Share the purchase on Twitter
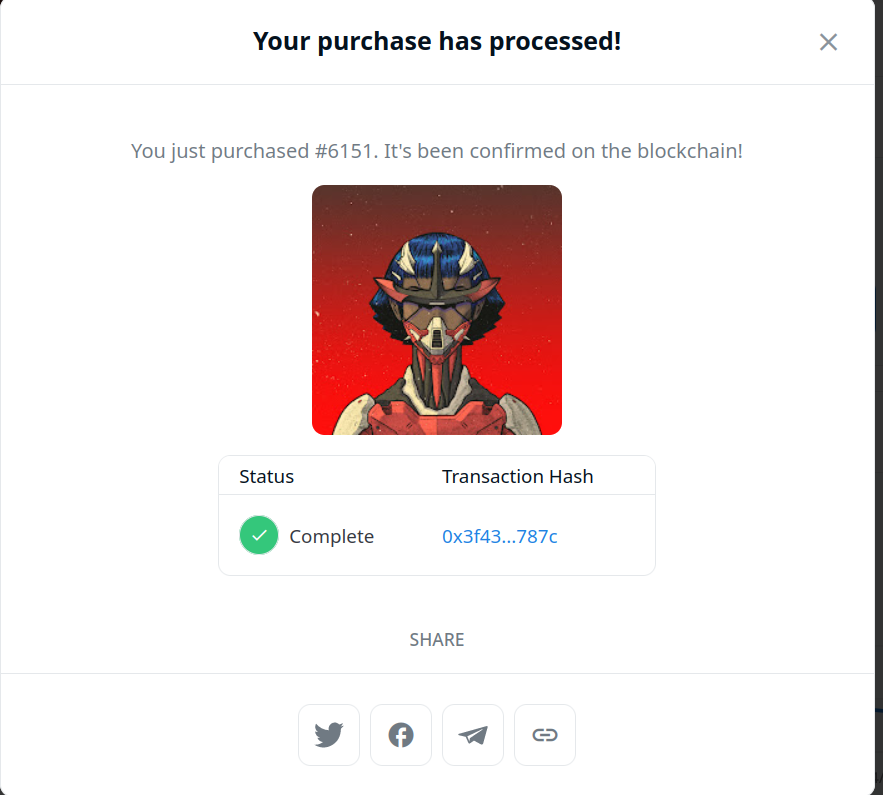Viewport: 883px width, 795px height. point(329,735)
